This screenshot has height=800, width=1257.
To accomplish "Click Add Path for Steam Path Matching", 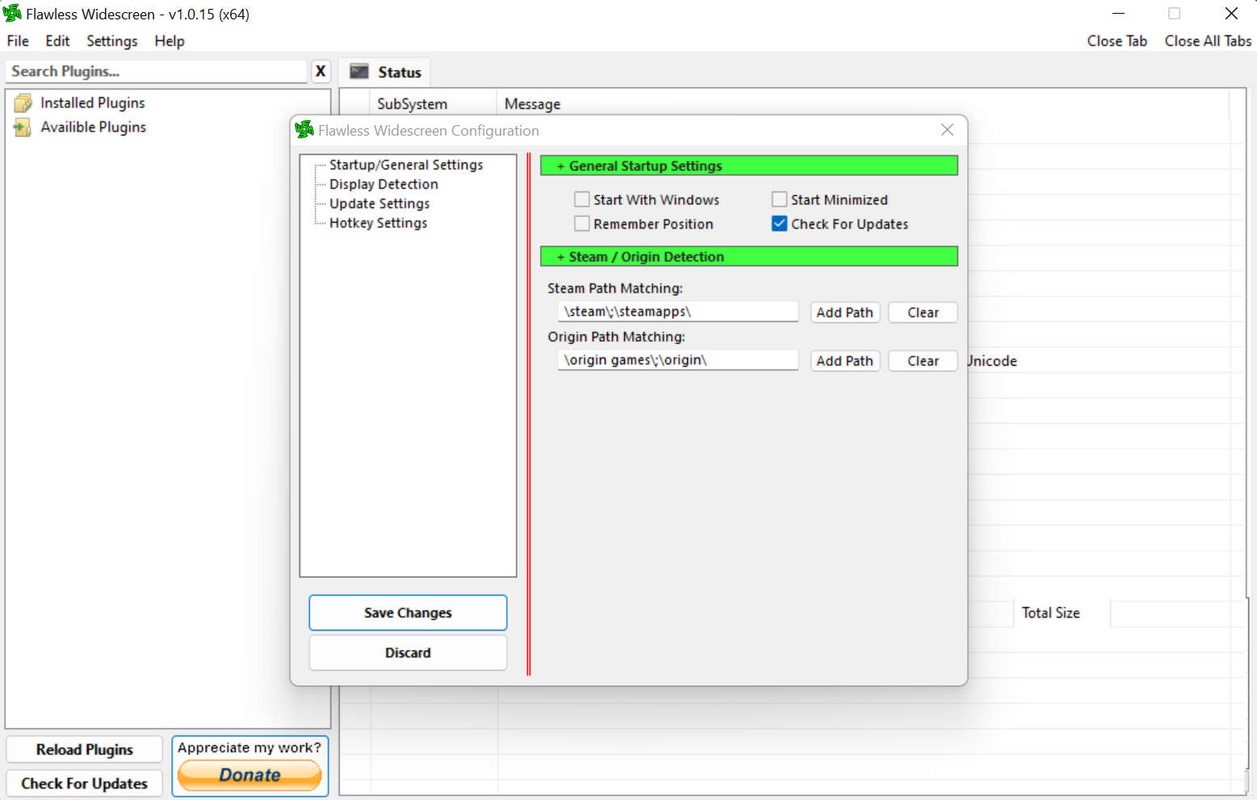I will [x=844, y=312].
